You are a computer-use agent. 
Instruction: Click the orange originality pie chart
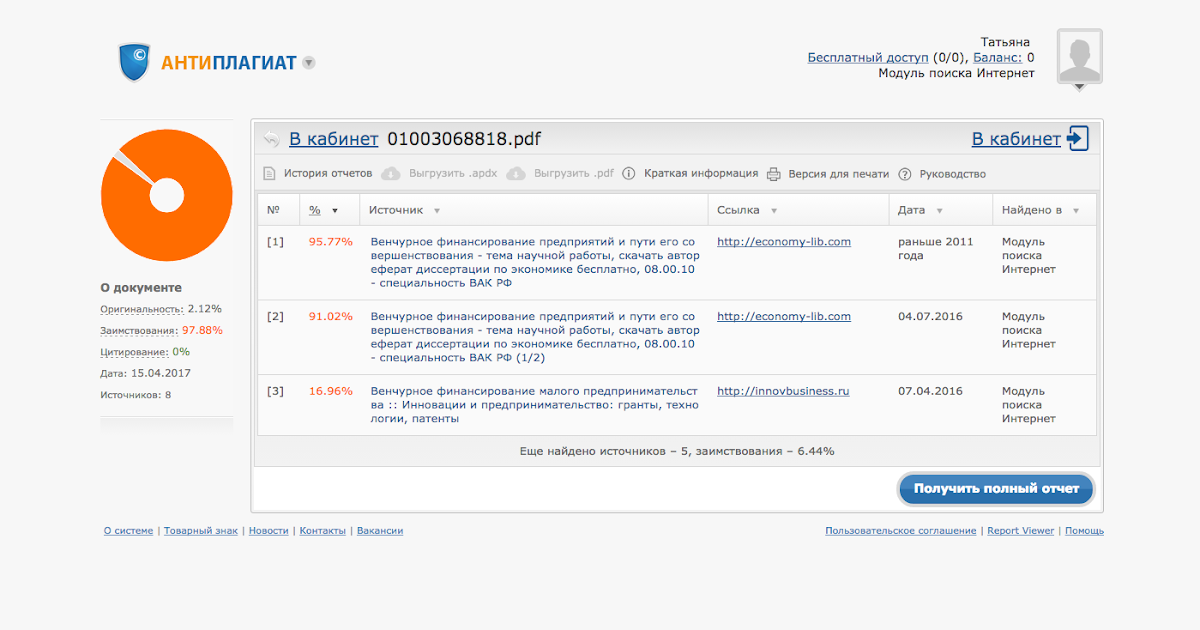click(x=166, y=195)
